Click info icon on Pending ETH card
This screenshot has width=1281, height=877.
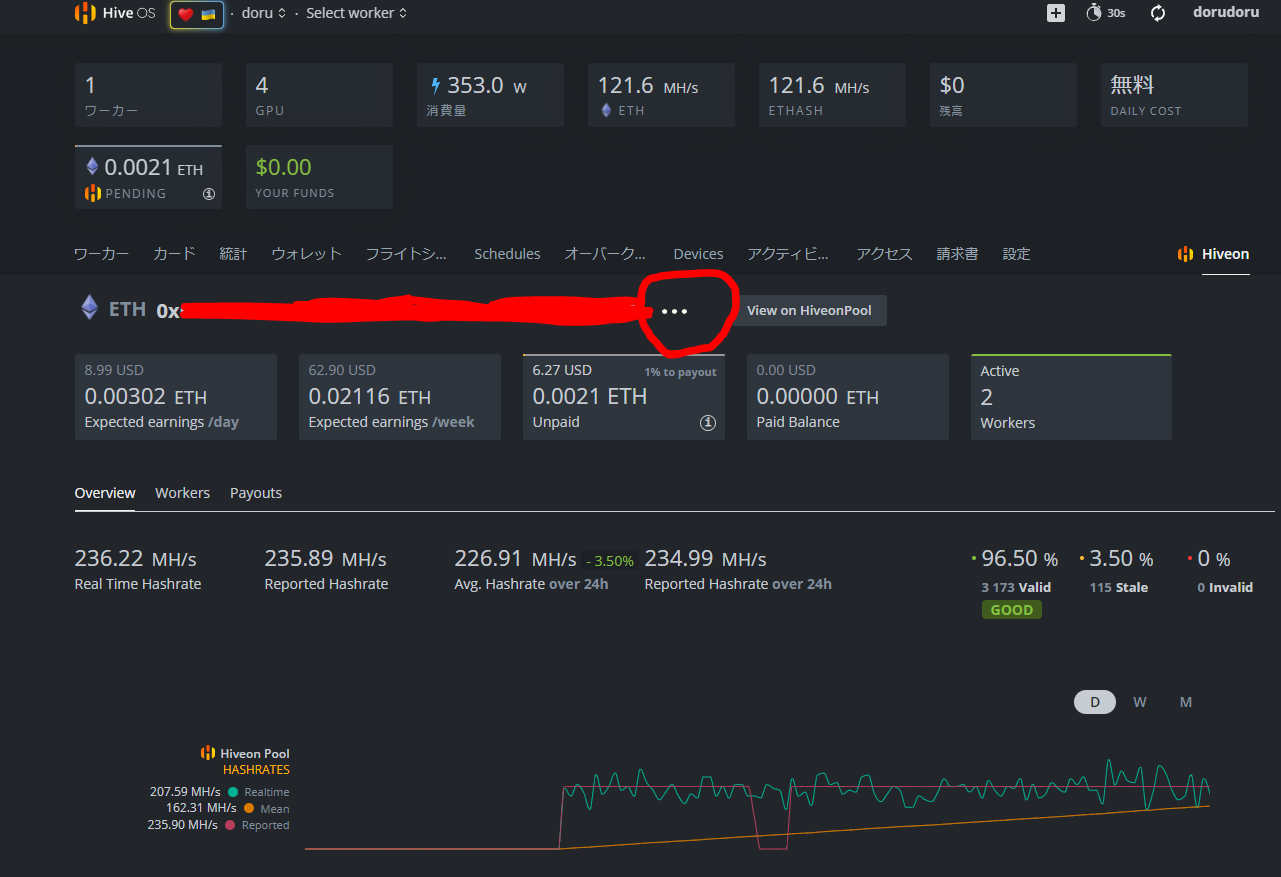coord(209,194)
